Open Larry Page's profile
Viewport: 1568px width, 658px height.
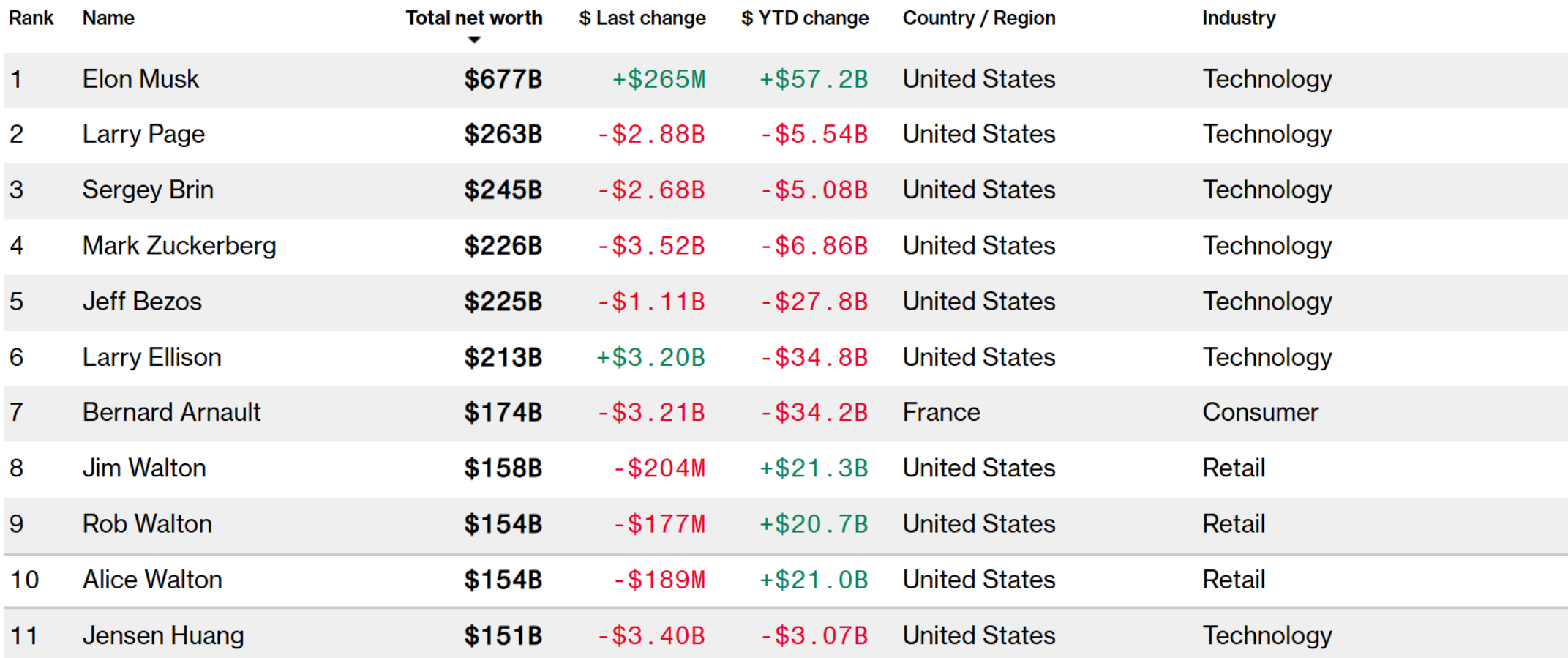143,135
